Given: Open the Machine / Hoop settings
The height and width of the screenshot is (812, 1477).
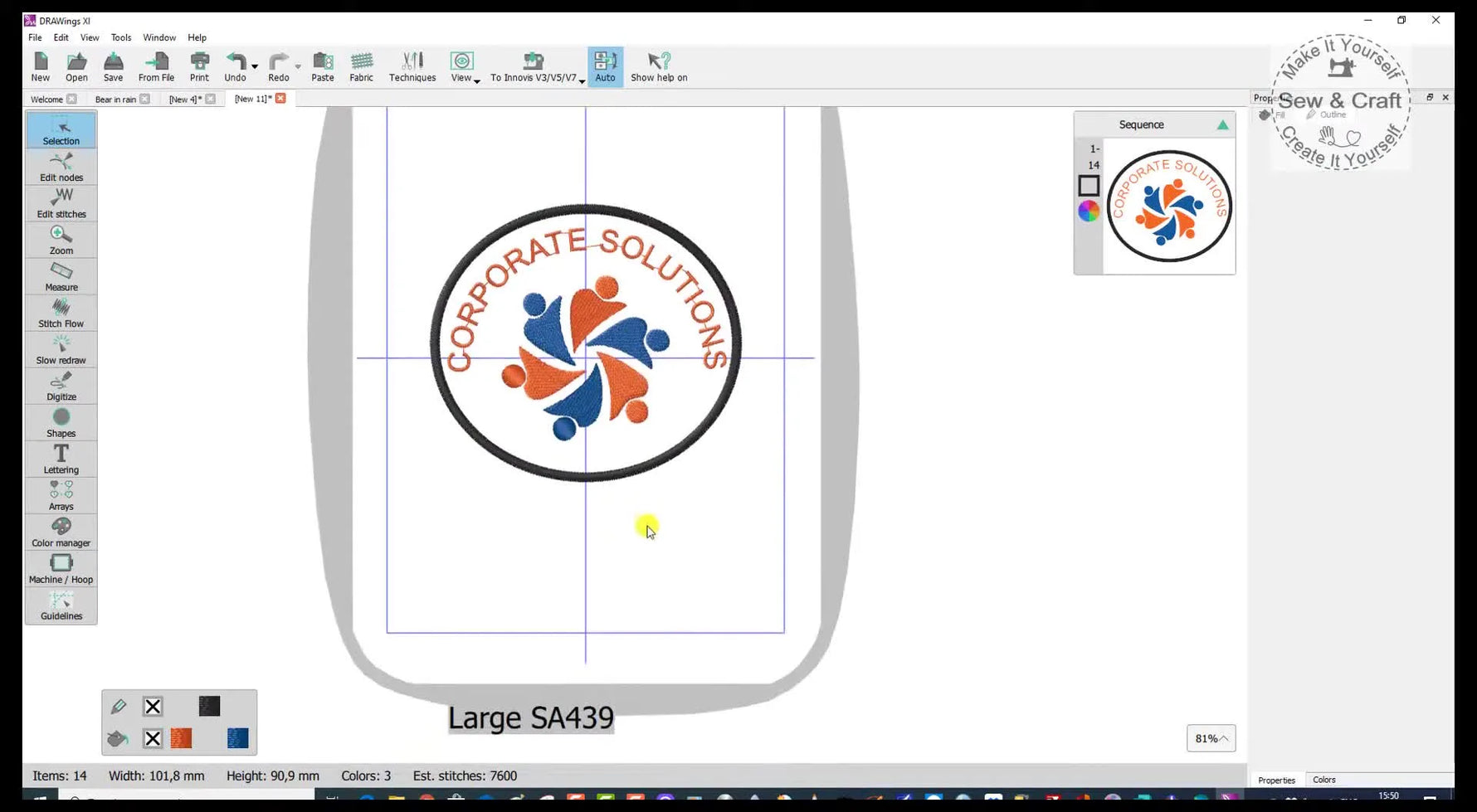Looking at the screenshot, I should point(61,566).
